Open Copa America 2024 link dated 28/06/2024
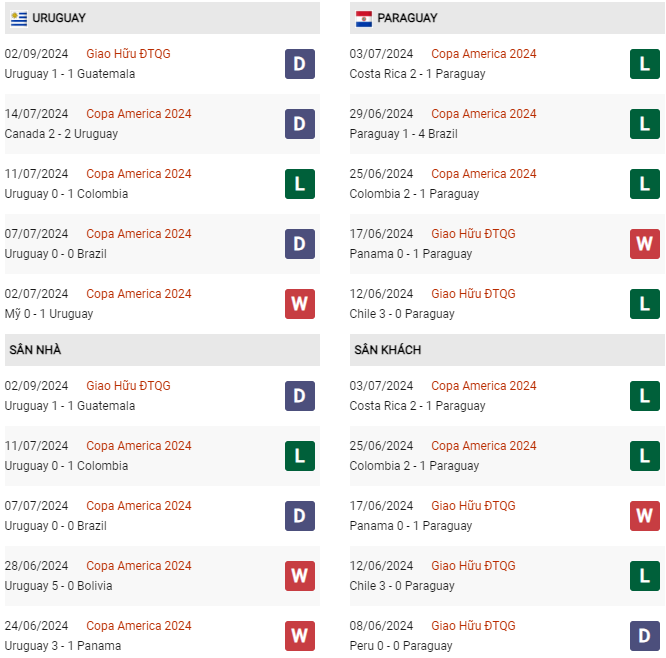Image resolution: width=666 pixels, height=658 pixels. click(139, 566)
